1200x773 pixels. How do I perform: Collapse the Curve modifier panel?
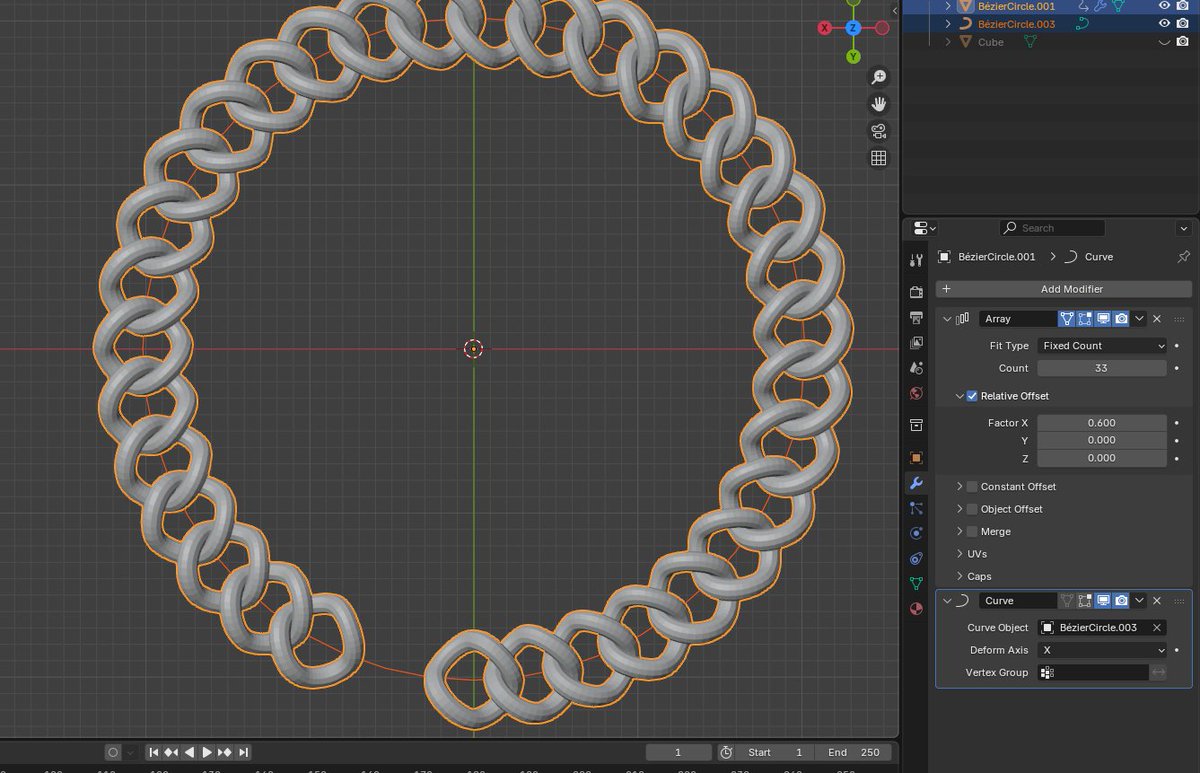947,601
